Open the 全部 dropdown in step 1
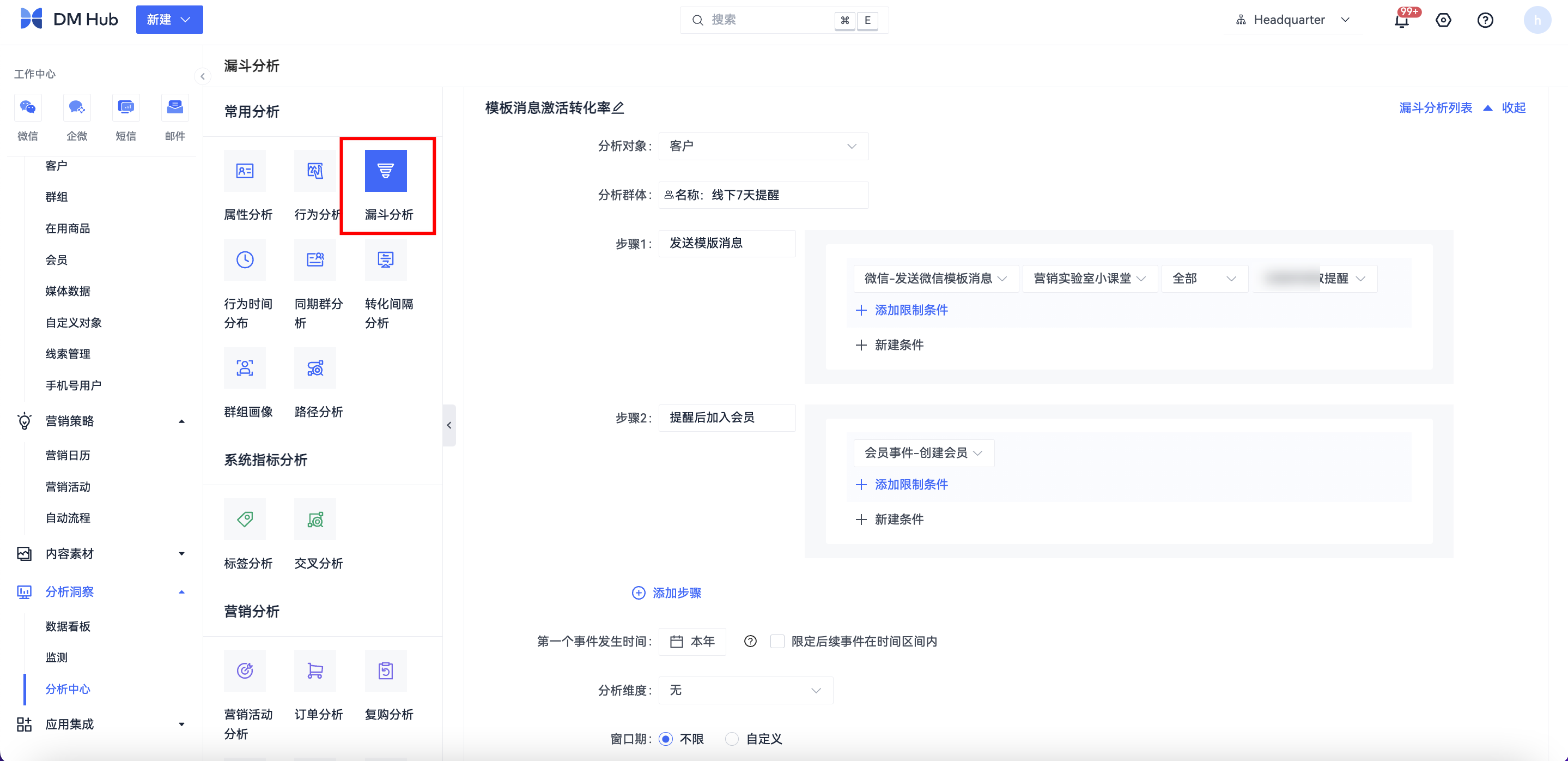1568x761 pixels. [1205, 278]
